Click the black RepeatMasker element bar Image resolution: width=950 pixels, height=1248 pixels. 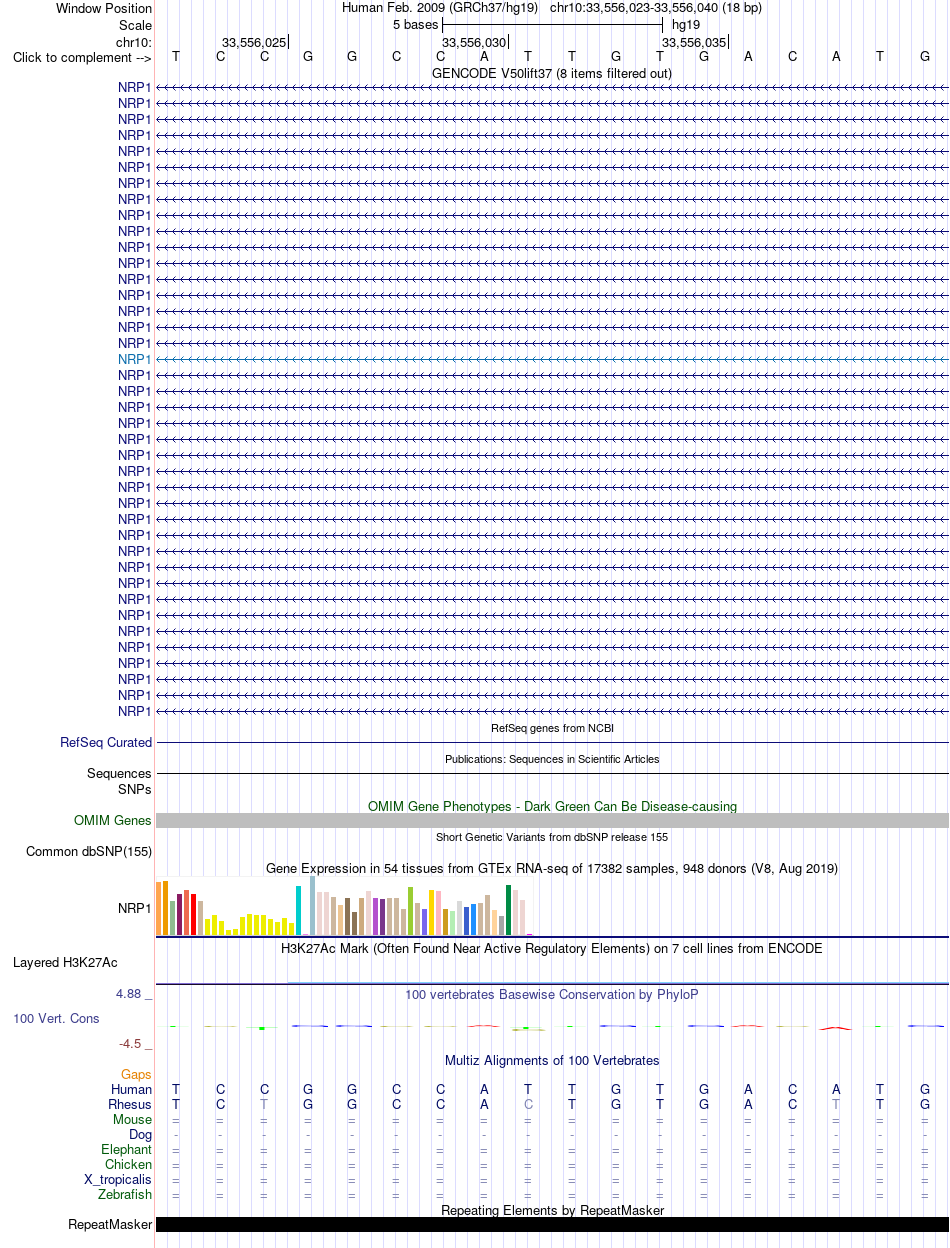(x=552, y=1225)
